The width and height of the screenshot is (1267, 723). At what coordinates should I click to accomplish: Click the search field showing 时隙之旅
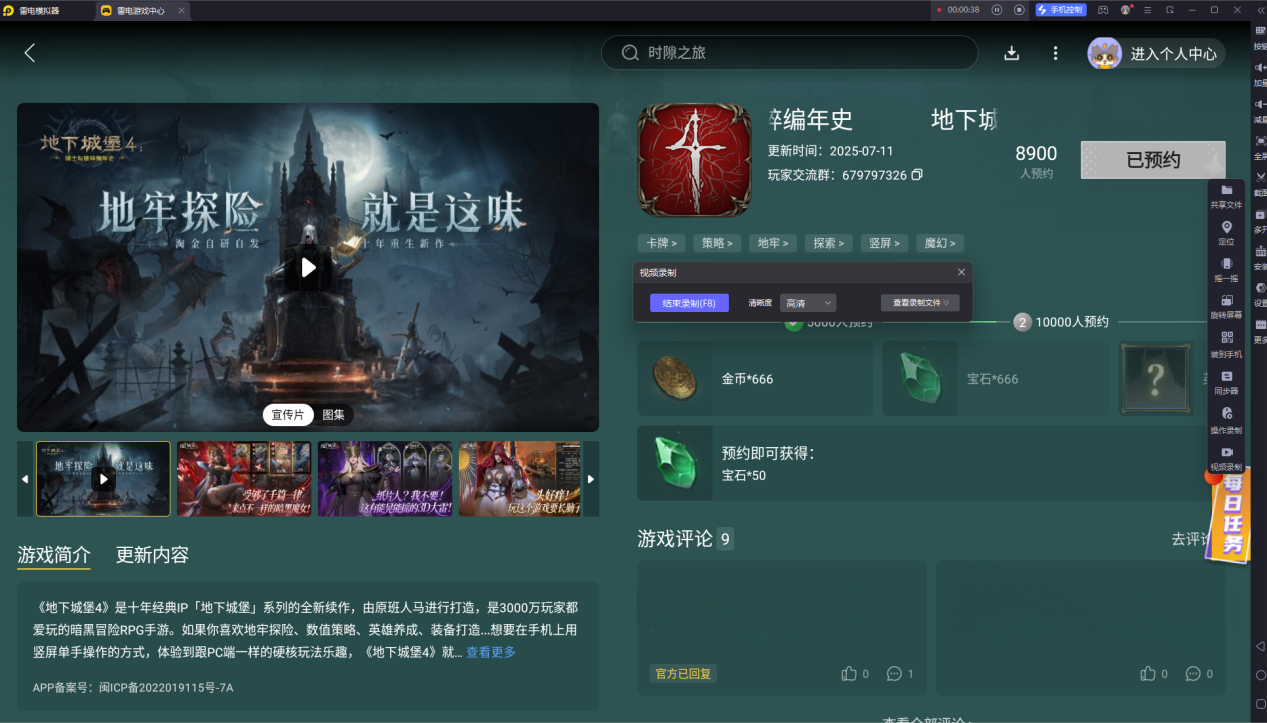pyautogui.click(x=789, y=53)
